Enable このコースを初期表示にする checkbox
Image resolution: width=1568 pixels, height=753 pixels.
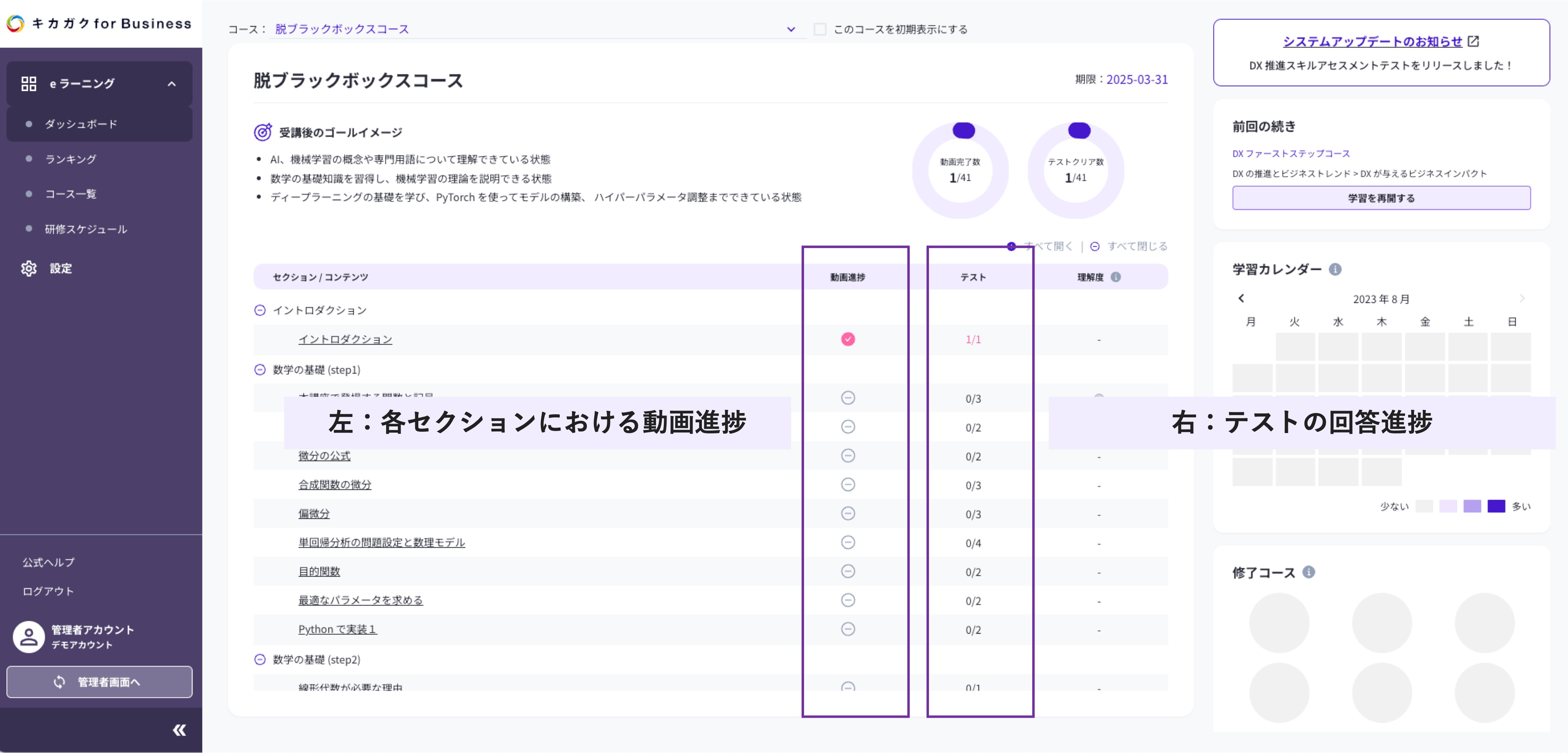[820, 29]
